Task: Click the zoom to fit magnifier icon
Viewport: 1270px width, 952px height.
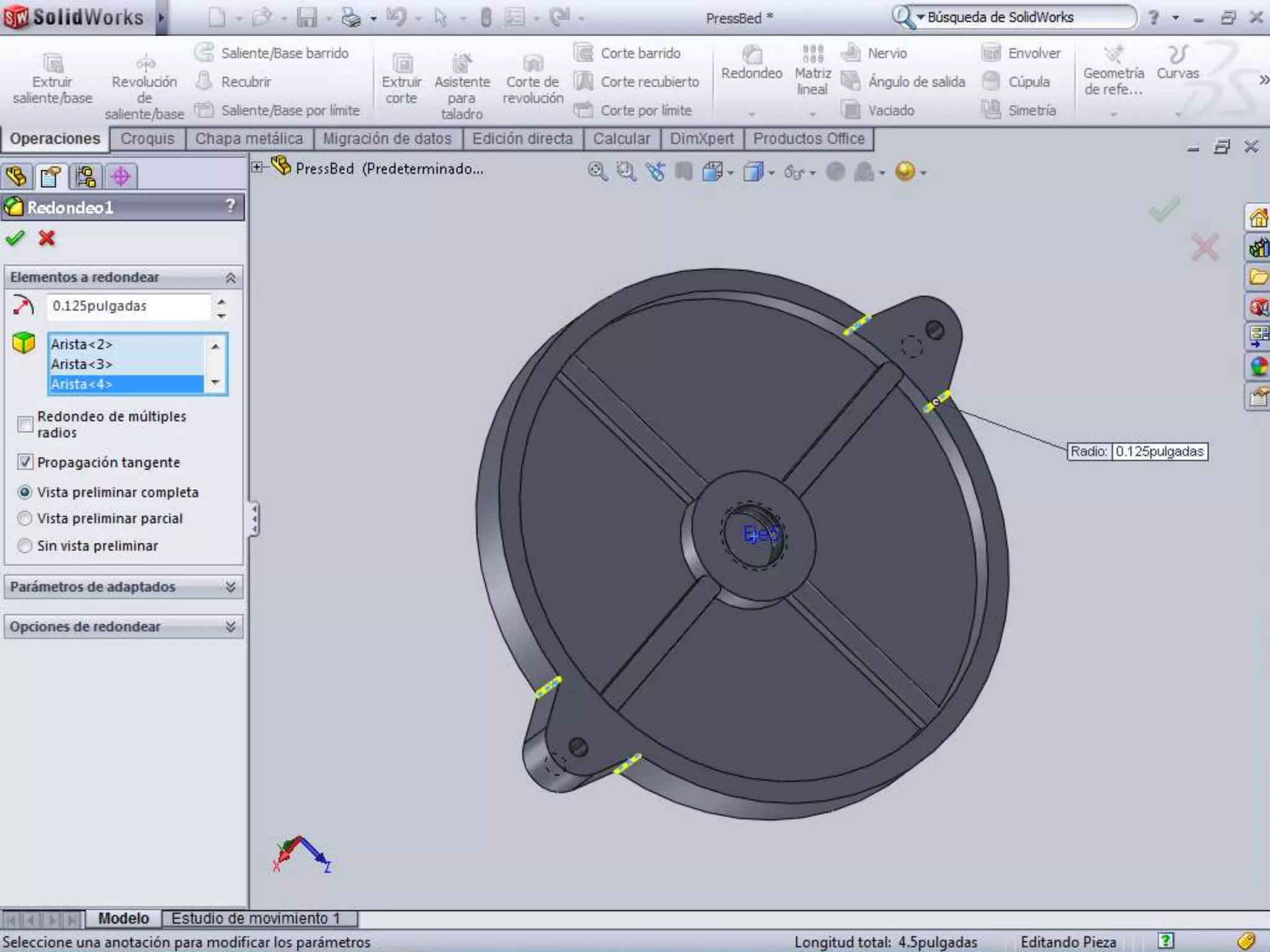Action: (x=597, y=172)
